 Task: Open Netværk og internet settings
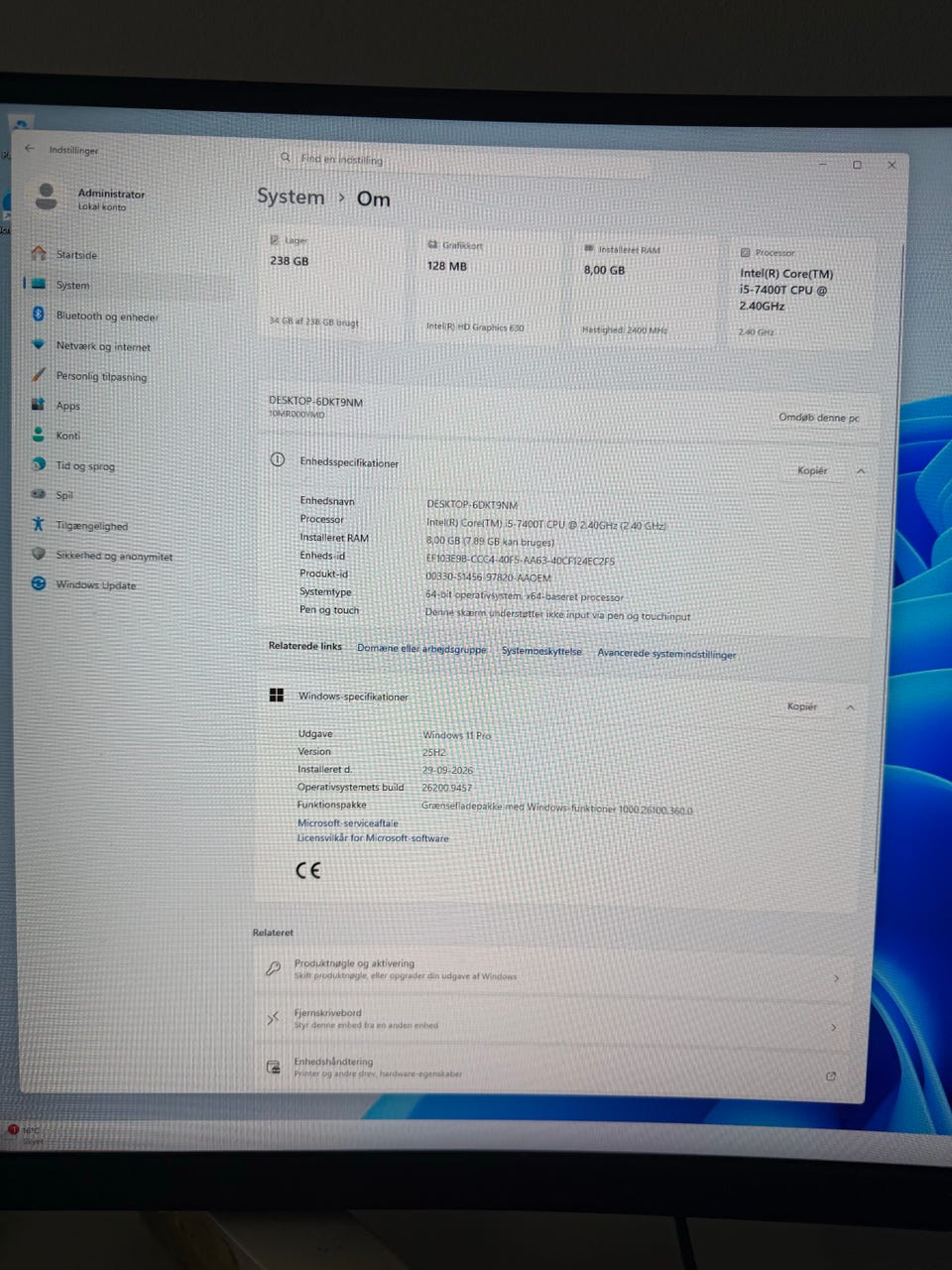tap(103, 346)
